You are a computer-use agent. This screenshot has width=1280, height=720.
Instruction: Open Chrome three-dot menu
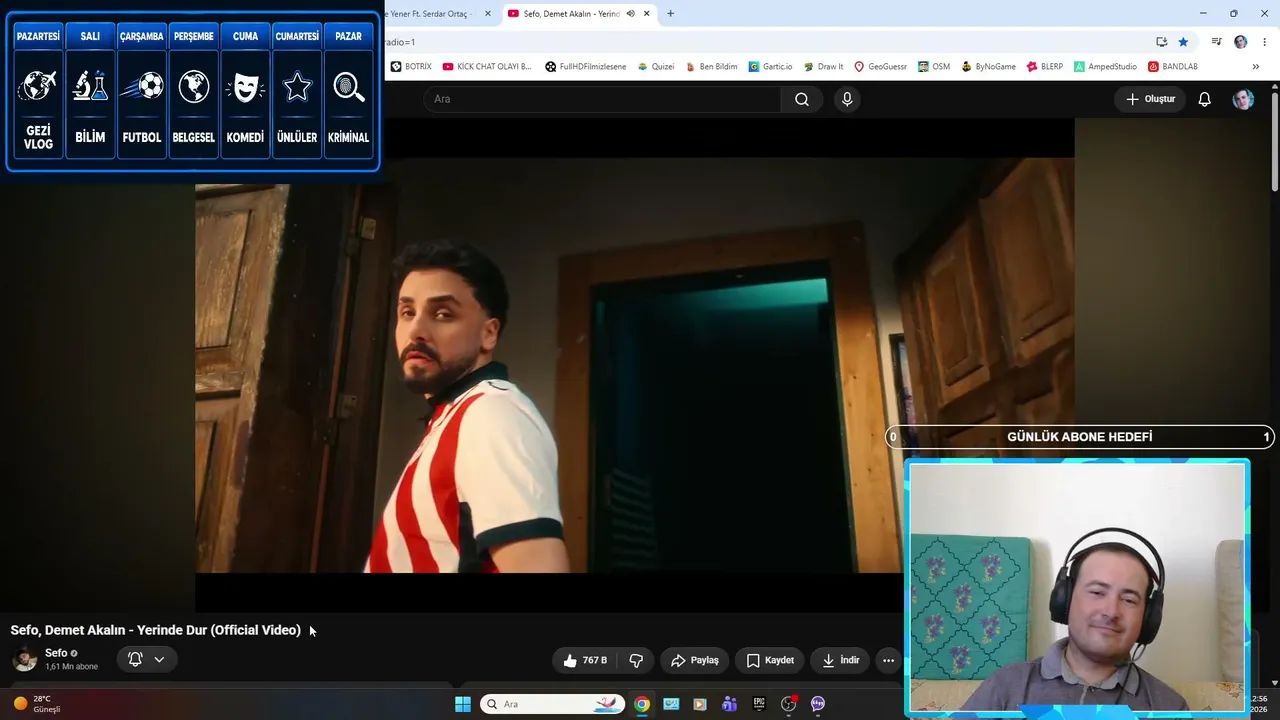coord(1265,42)
